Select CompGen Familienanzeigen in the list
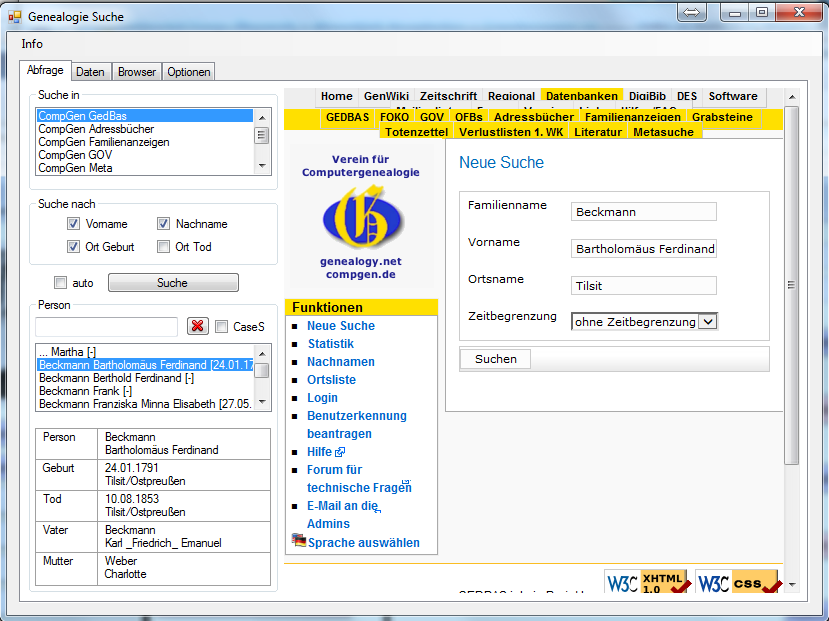Image resolution: width=829 pixels, height=621 pixels. pyautogui.click(x=144, y=142)
